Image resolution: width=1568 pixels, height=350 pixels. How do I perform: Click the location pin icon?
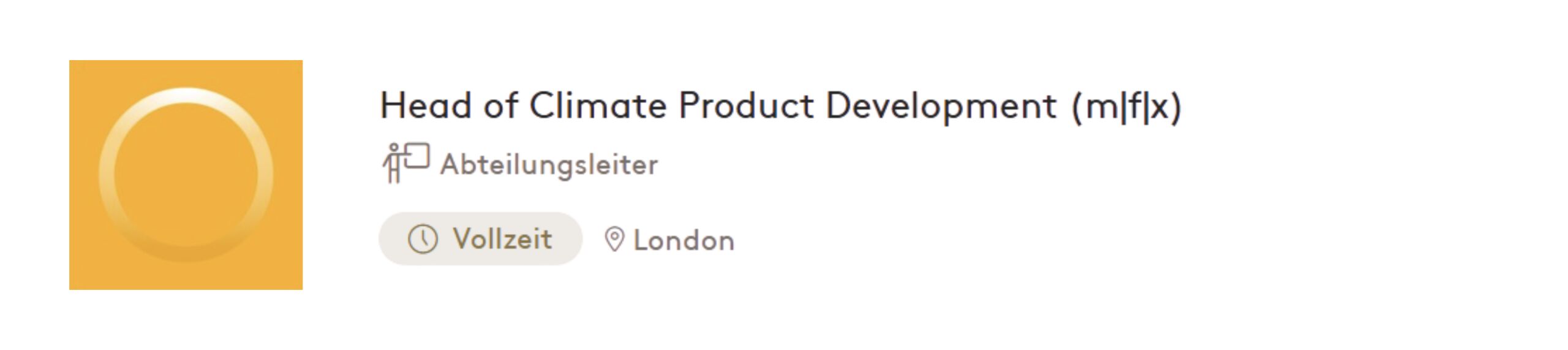(614, 240)
